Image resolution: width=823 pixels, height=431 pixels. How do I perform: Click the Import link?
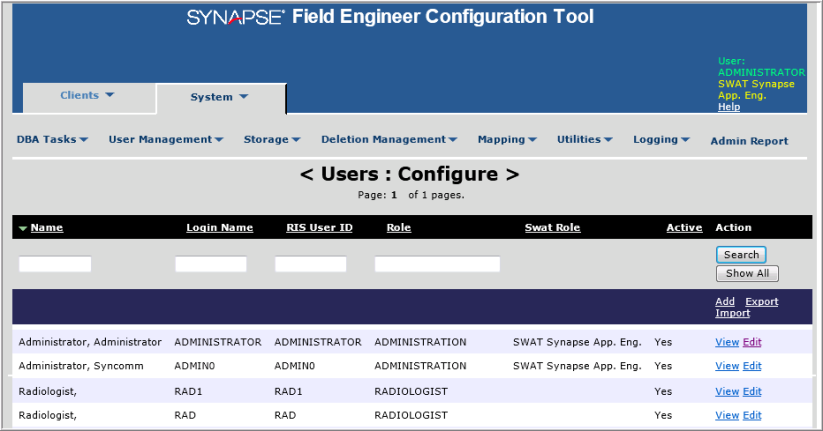732,313
